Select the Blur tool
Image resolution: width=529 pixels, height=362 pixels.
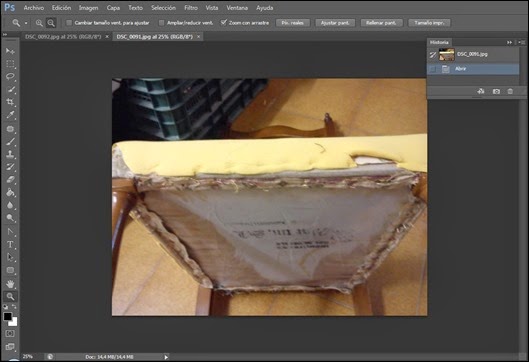(x=10, y=205)
